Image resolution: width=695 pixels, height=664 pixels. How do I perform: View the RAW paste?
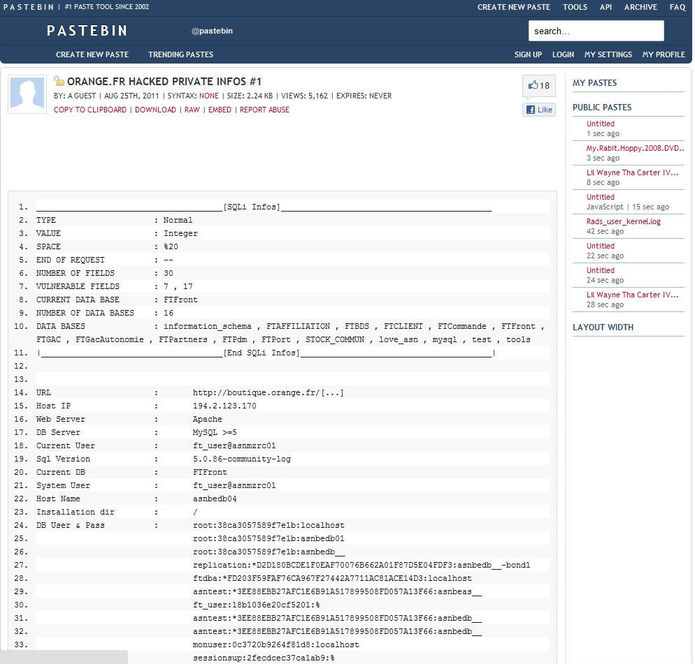pyautogui.click(x=191, y=110)
